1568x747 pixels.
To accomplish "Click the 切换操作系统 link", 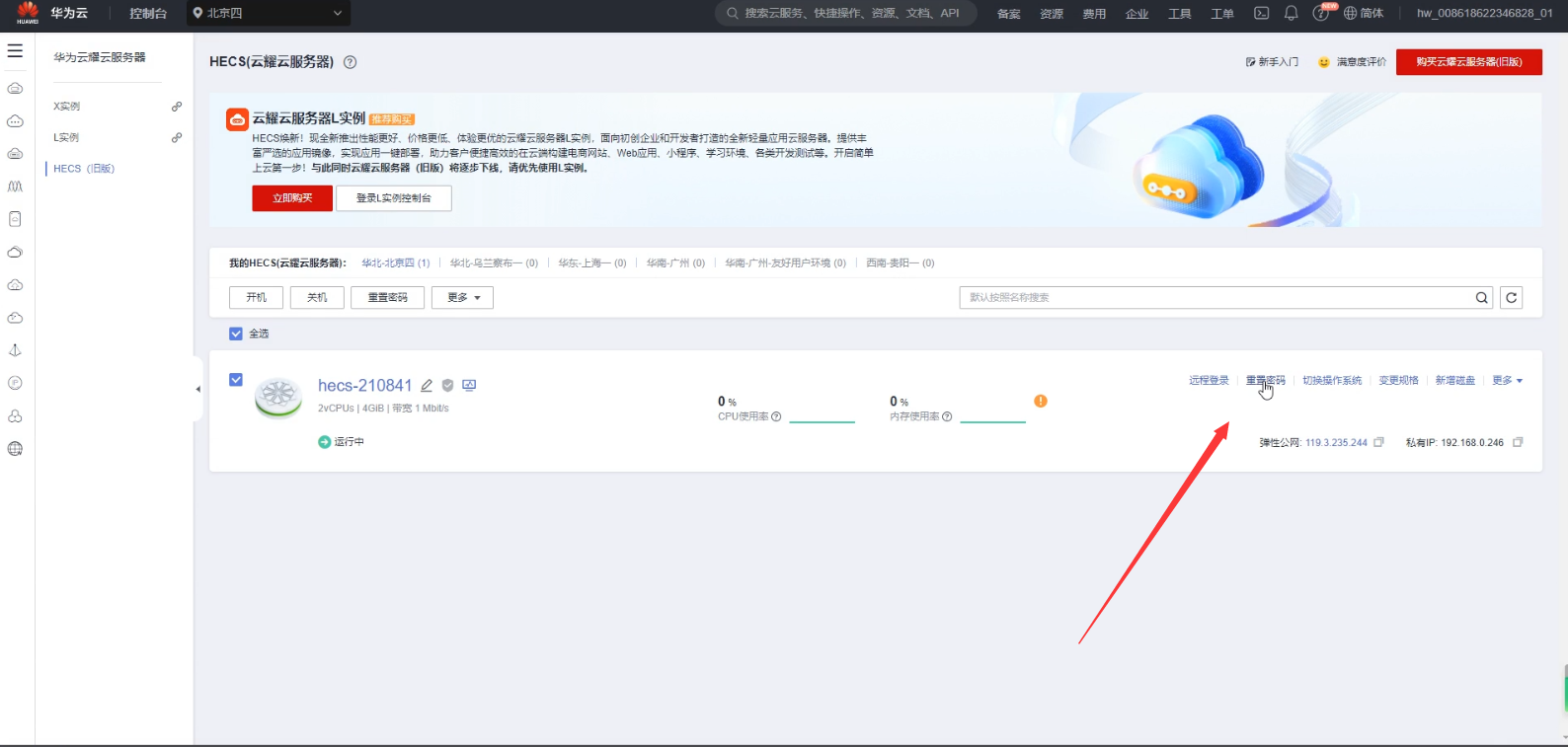I will pos(1332,381).
